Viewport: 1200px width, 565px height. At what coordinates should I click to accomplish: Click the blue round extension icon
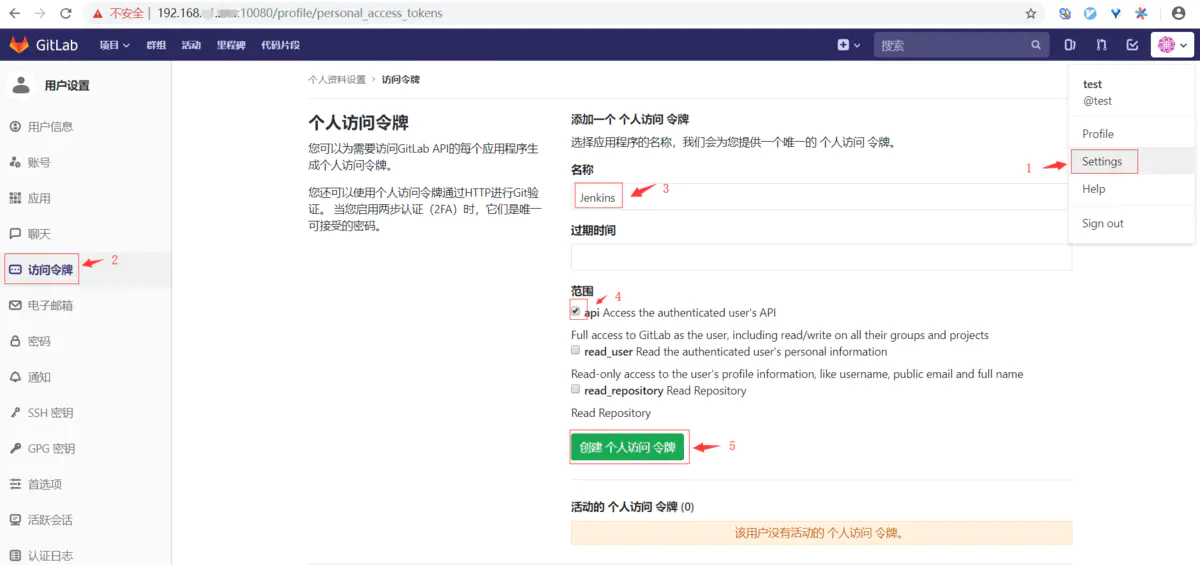coord(1090,14)
